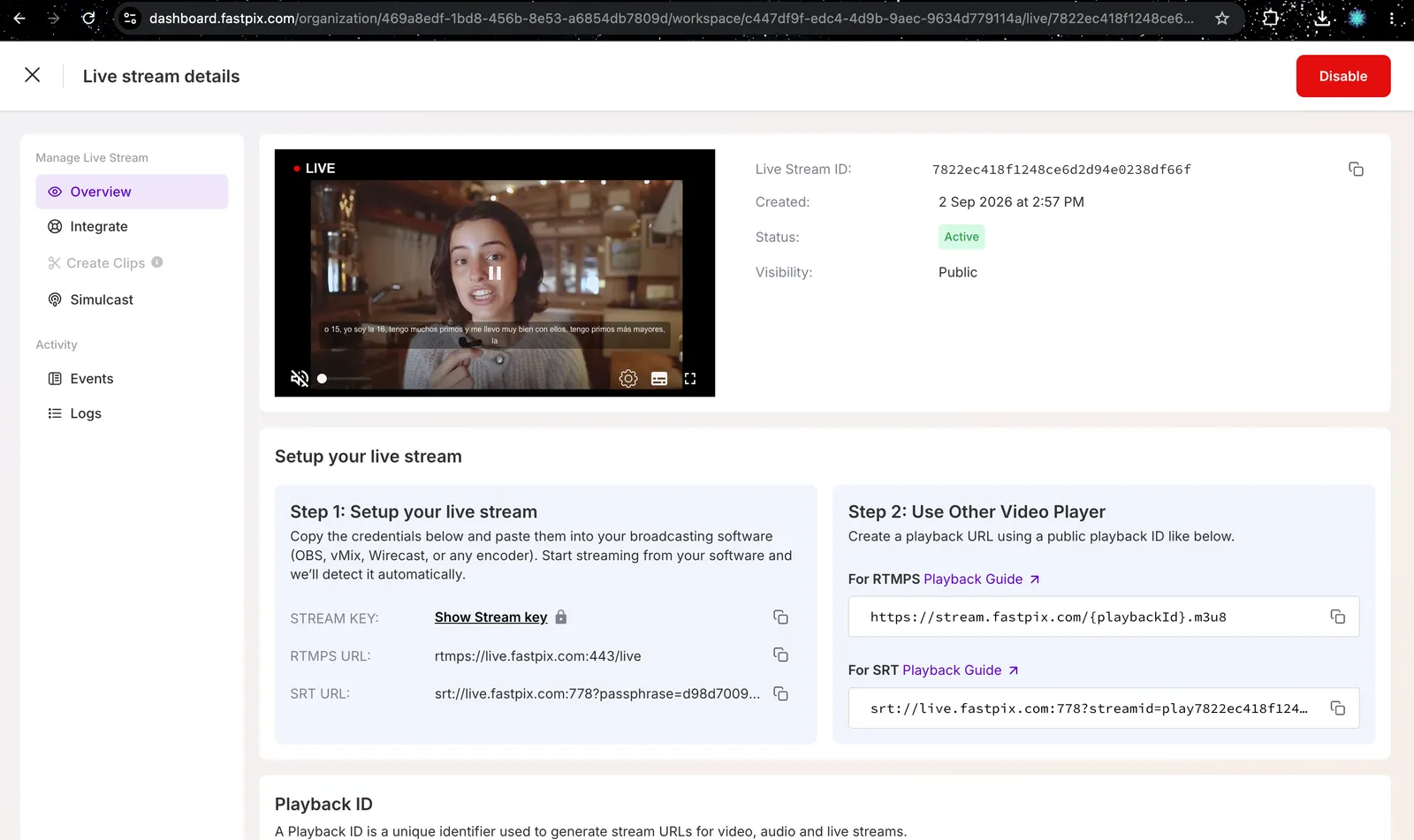Image resolution: width=1414 pixels, height=840 pixels.
Task: Select the rtmps://live.fastpix.com:443/live text
Action: tap(537, 656)
